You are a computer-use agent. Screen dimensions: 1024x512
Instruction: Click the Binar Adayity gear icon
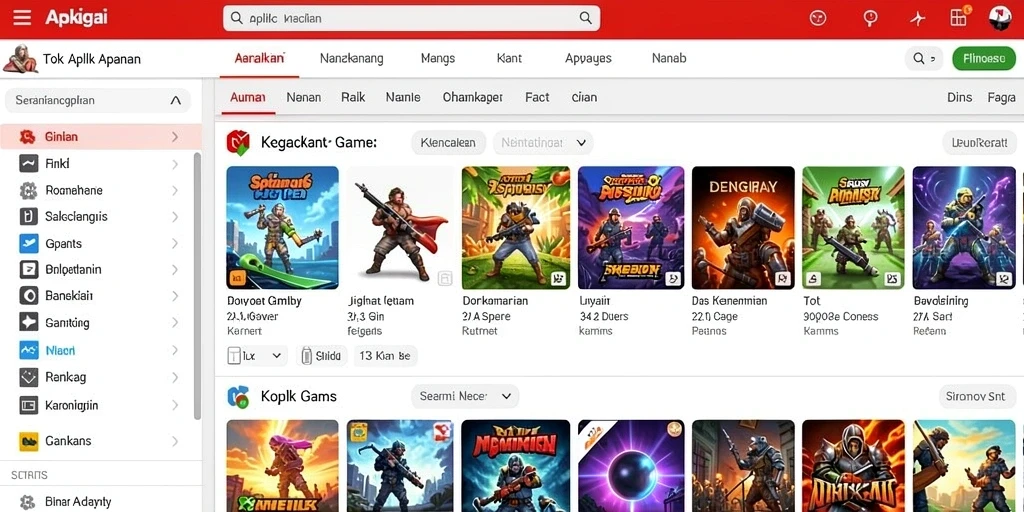click(x=27, y=502)
